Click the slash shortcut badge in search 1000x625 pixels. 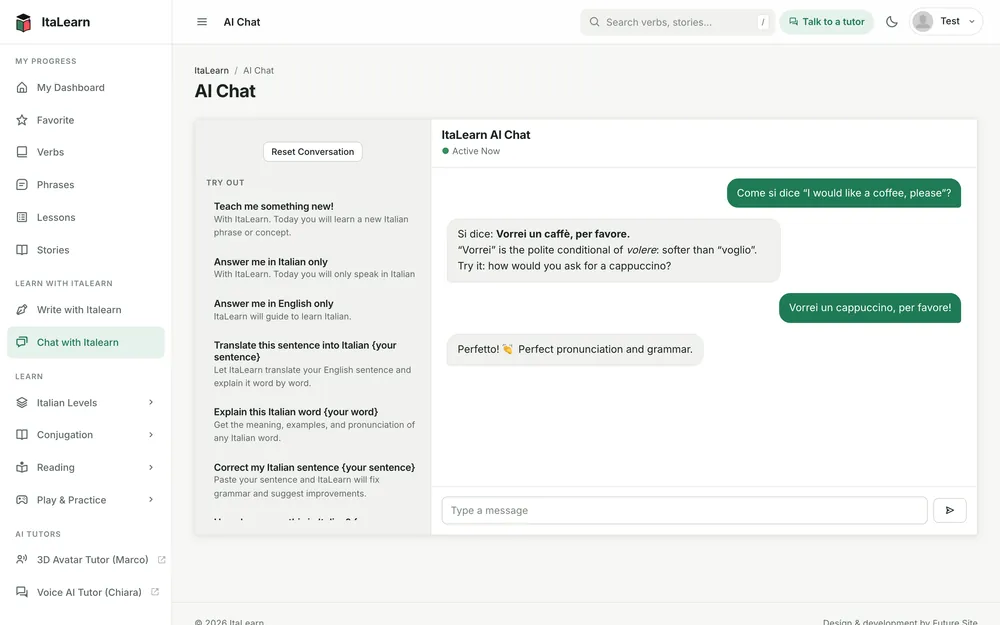(x=763, y=22)
